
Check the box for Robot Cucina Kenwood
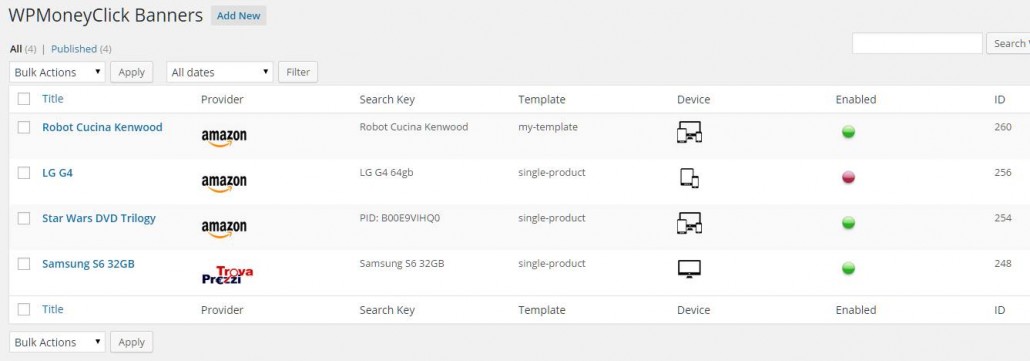point(24,127)
